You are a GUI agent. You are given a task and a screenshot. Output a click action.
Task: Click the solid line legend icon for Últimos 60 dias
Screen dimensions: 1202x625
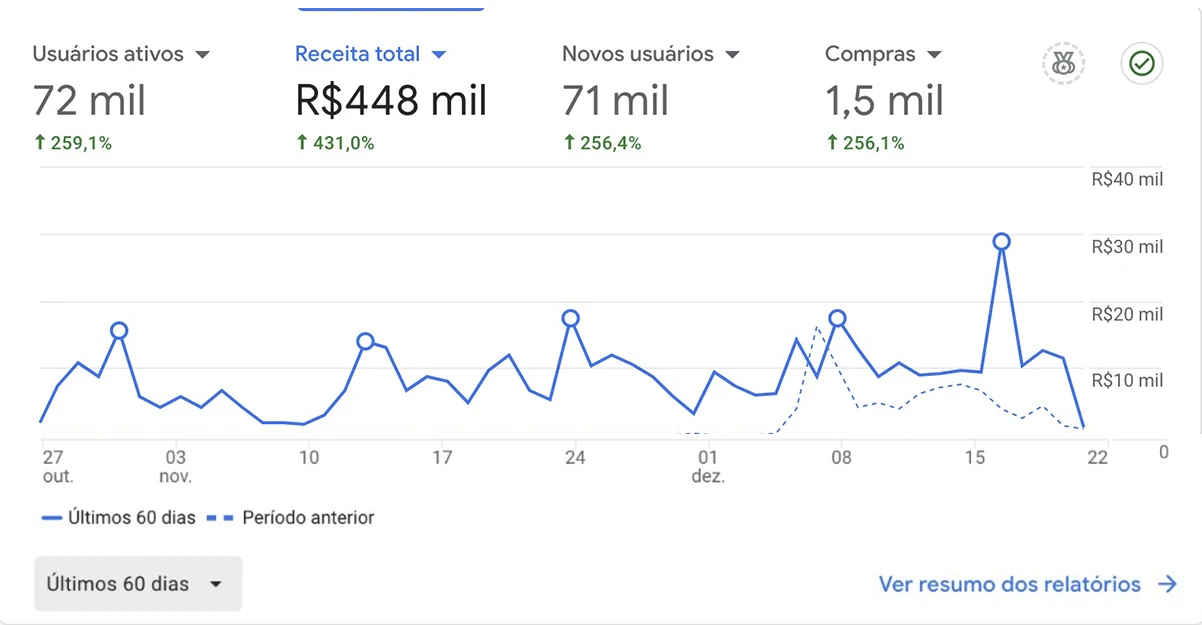[x=52, y=518]
